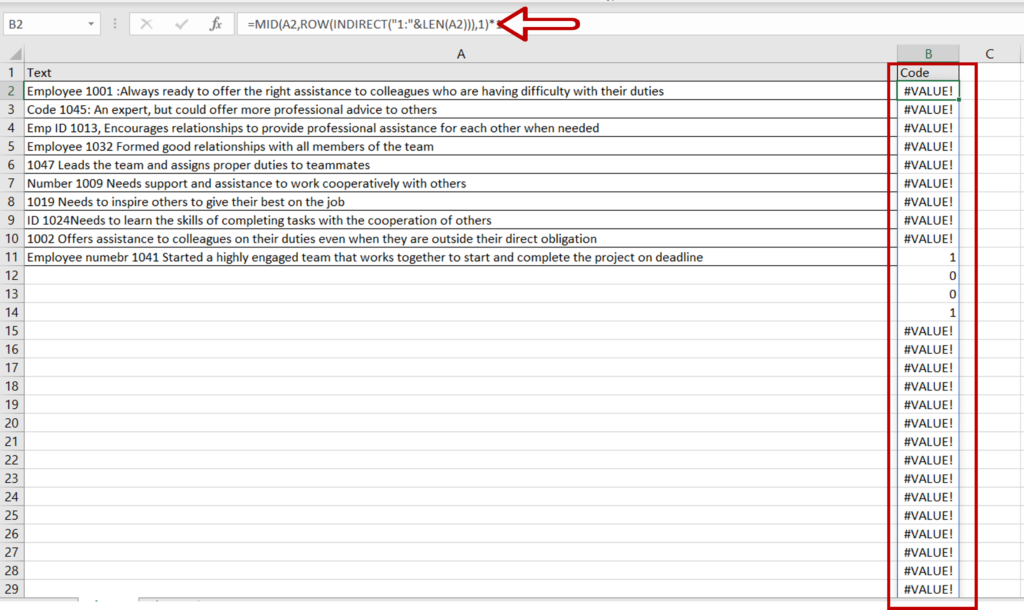Select cell B2 showing #VALUE! error
Screen dimensions: 1024x610
point(928,90)
